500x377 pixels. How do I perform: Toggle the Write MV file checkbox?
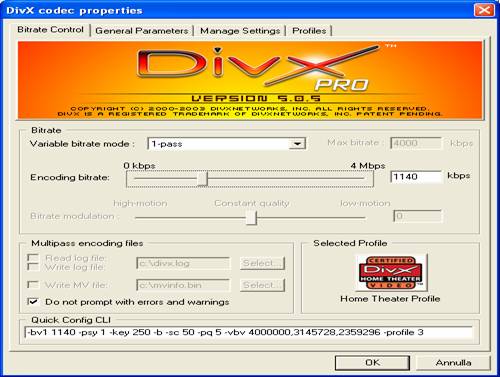point(33,285)
